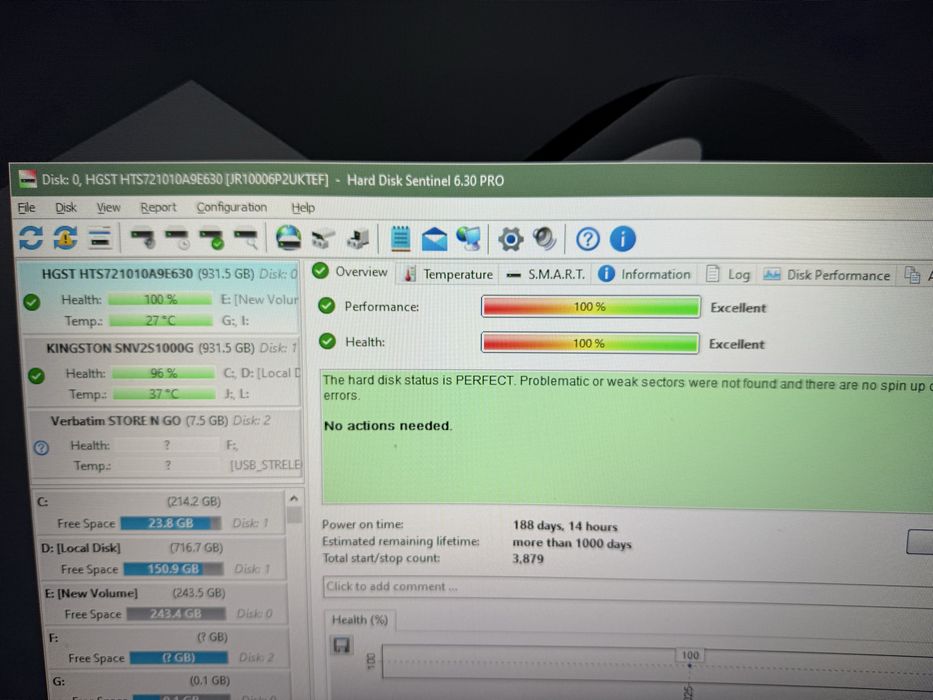933x700 pixels.
Task: Select the Overview tab
Action: (x=350, y=271)
